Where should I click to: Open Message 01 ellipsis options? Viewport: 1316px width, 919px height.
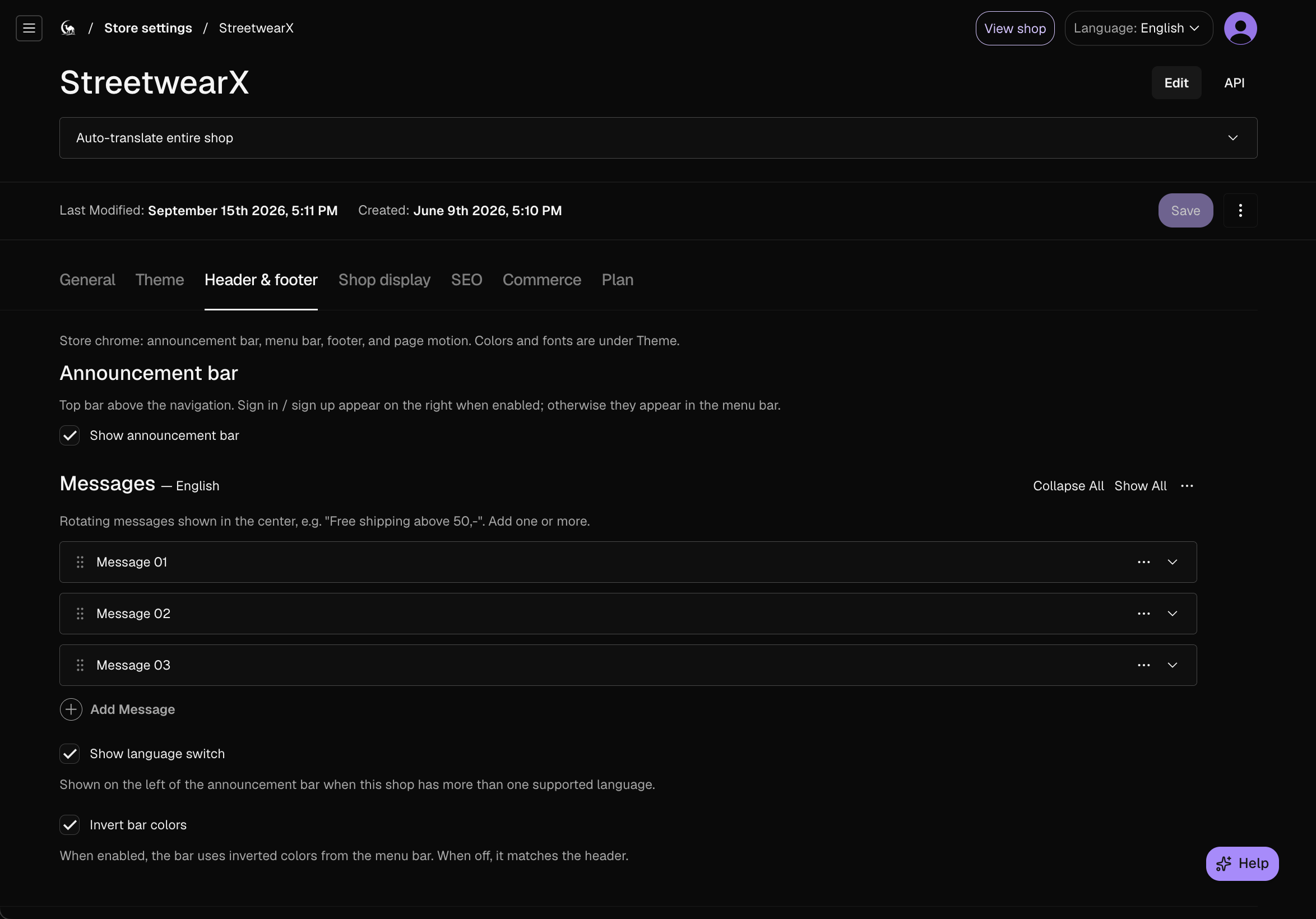pos(1143,562)
